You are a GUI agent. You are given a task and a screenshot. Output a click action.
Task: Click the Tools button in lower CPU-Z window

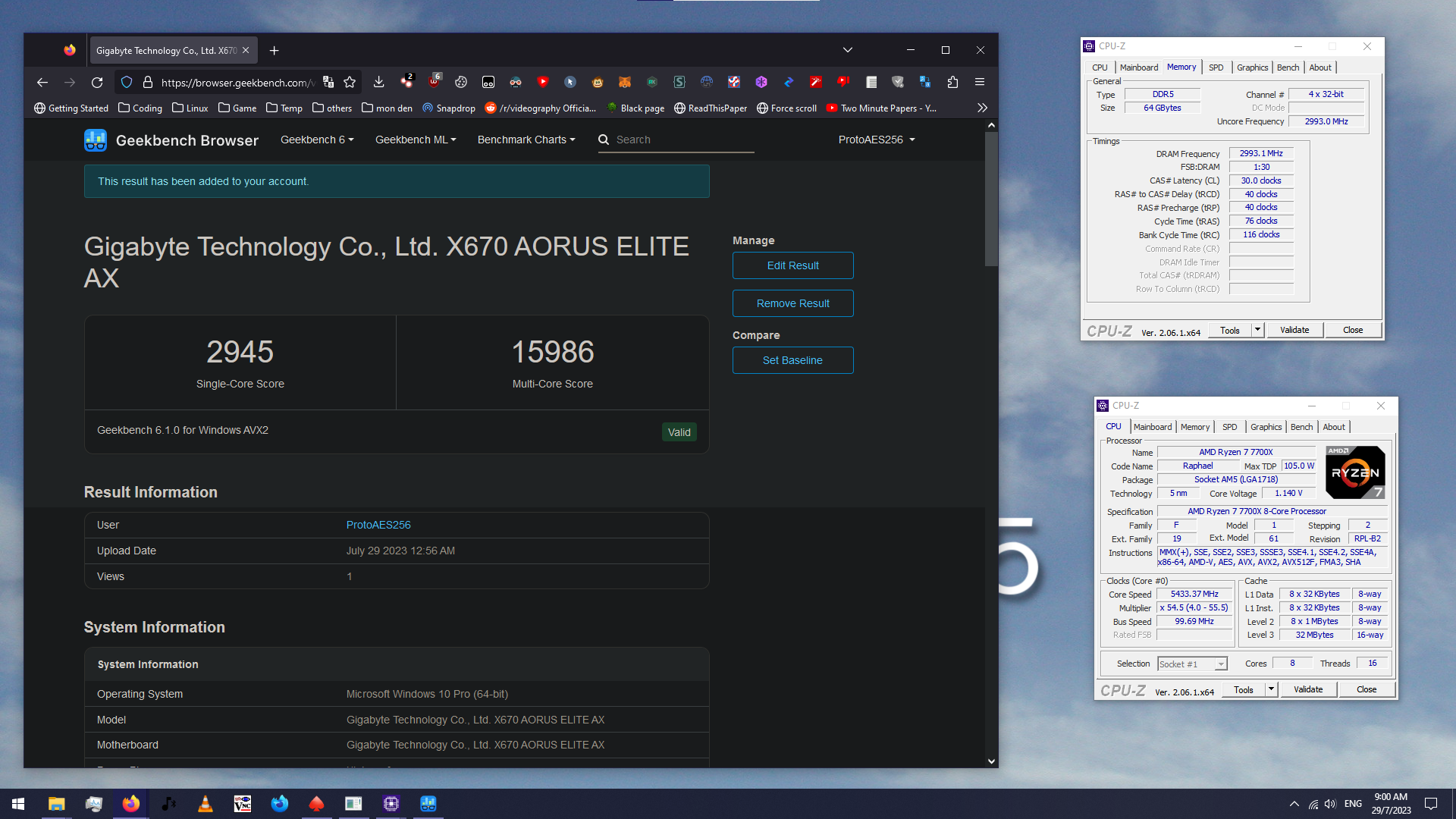(x=1244, y=689)
